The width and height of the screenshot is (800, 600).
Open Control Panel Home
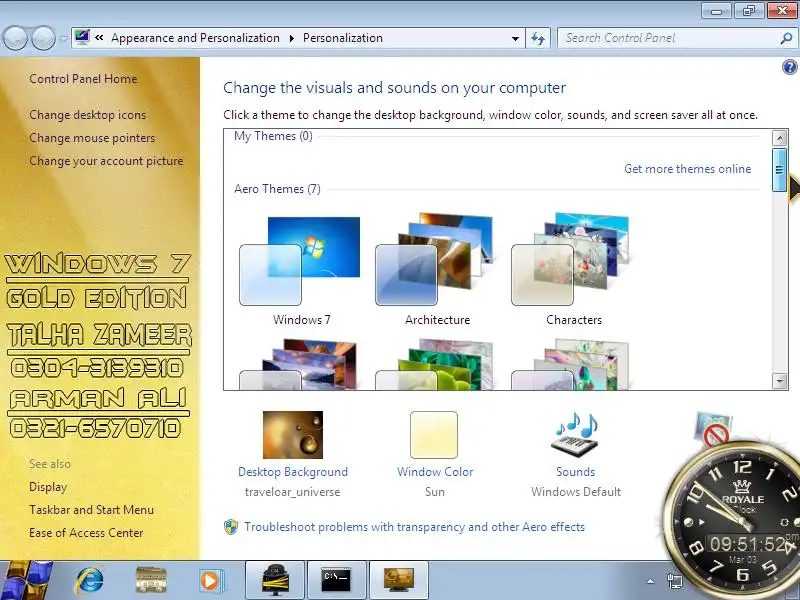point(83,79)
